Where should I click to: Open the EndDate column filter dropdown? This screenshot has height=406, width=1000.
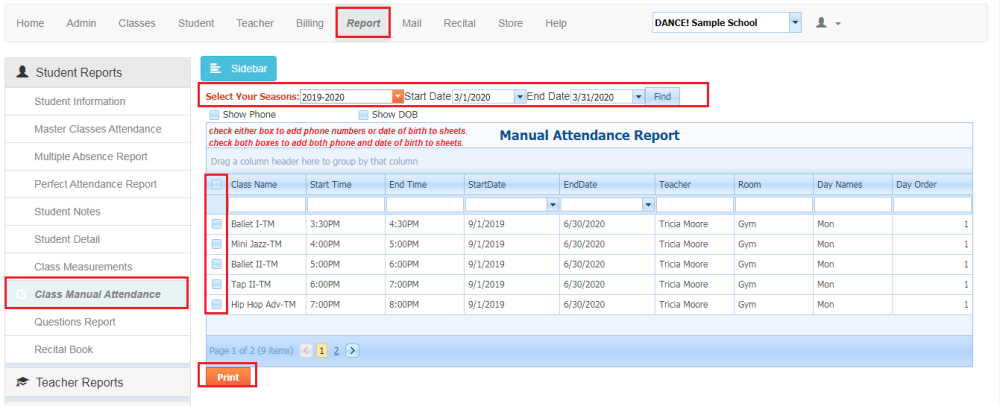(x=649, y=205)
